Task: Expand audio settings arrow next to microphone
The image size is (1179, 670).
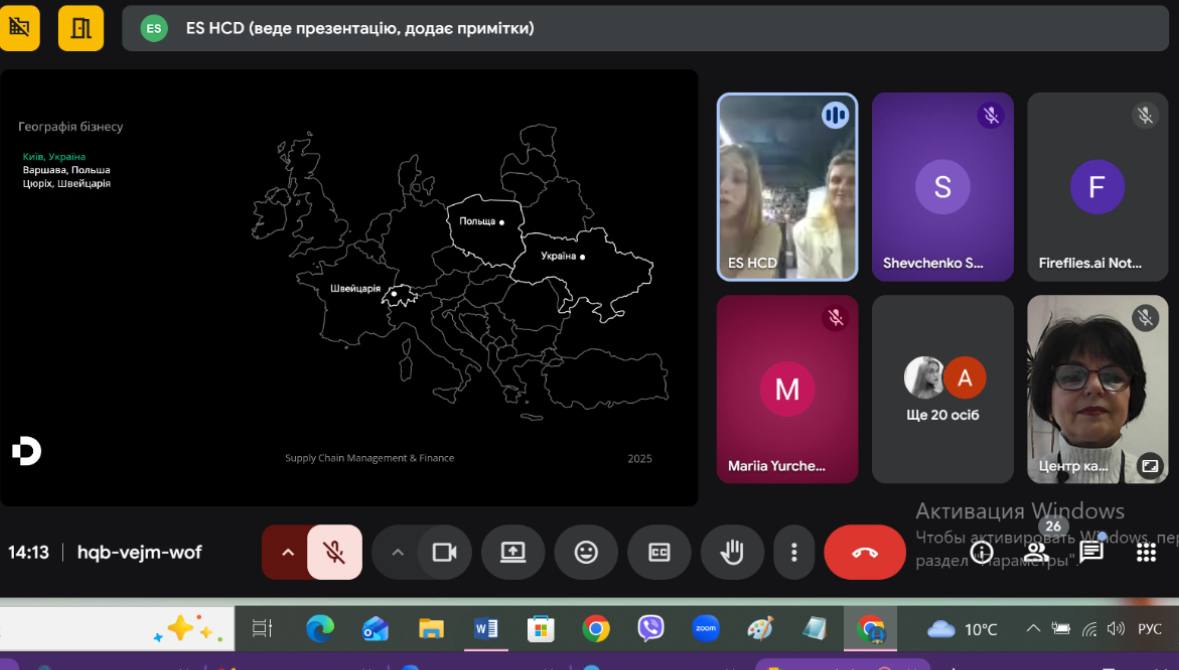Action: pos(288,552)
